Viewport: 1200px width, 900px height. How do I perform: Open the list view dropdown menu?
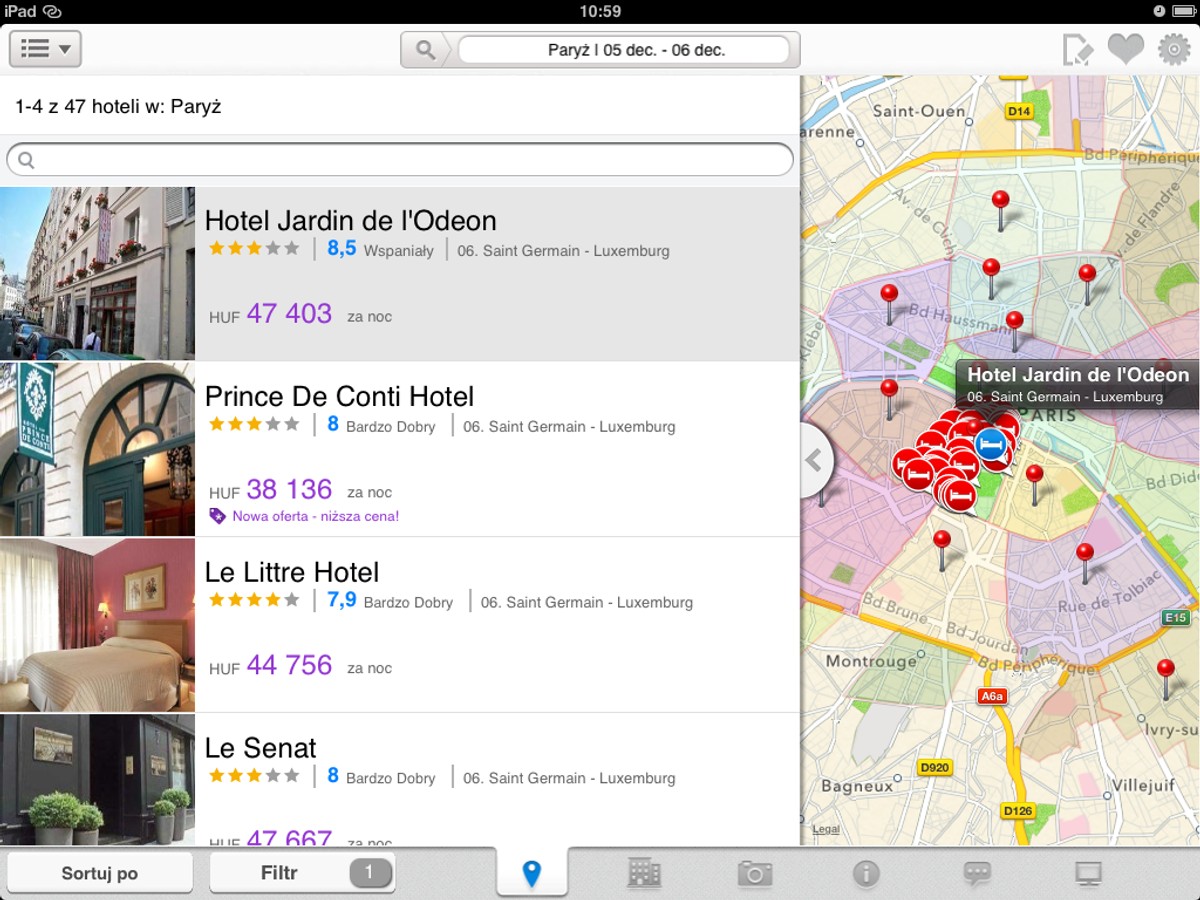(45, 49)
